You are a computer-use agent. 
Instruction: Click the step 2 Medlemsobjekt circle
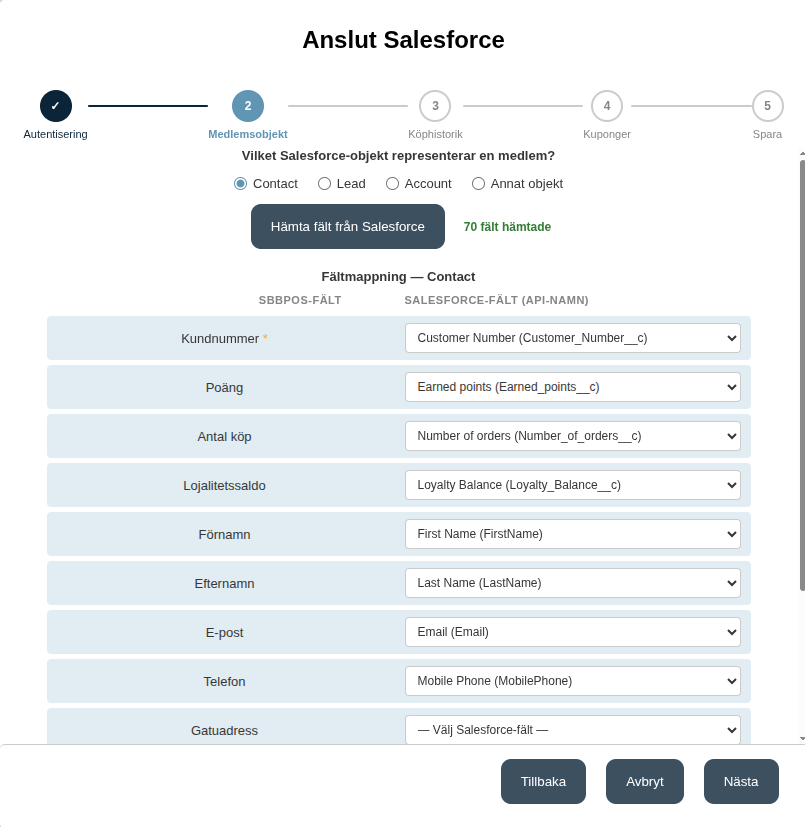(x=248, y=106)
